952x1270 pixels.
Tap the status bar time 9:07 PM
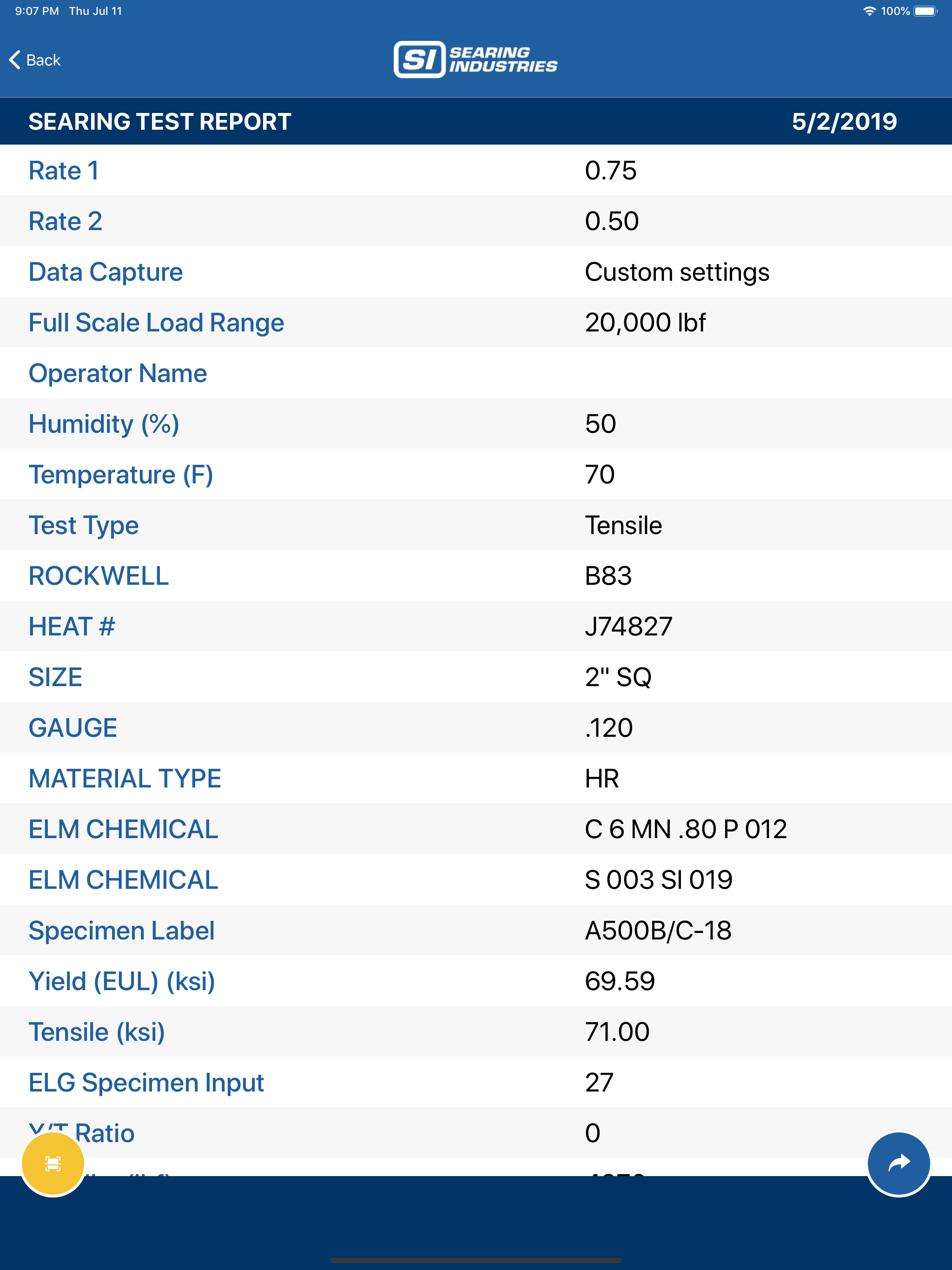tap(37, 11)
